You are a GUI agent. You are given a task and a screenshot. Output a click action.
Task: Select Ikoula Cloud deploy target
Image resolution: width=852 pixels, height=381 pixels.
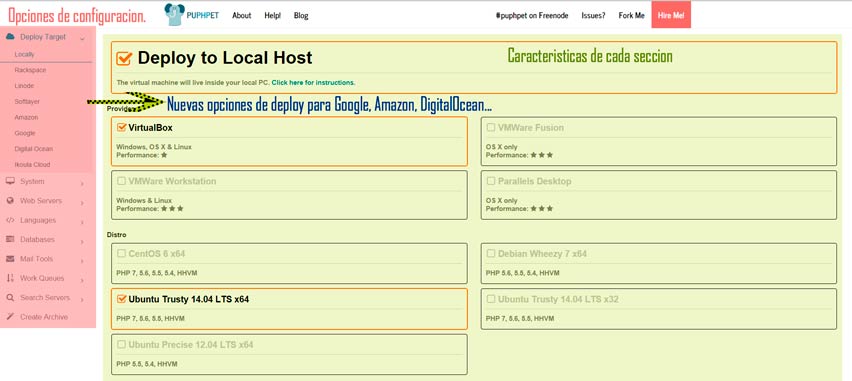(x=33, y=165)
